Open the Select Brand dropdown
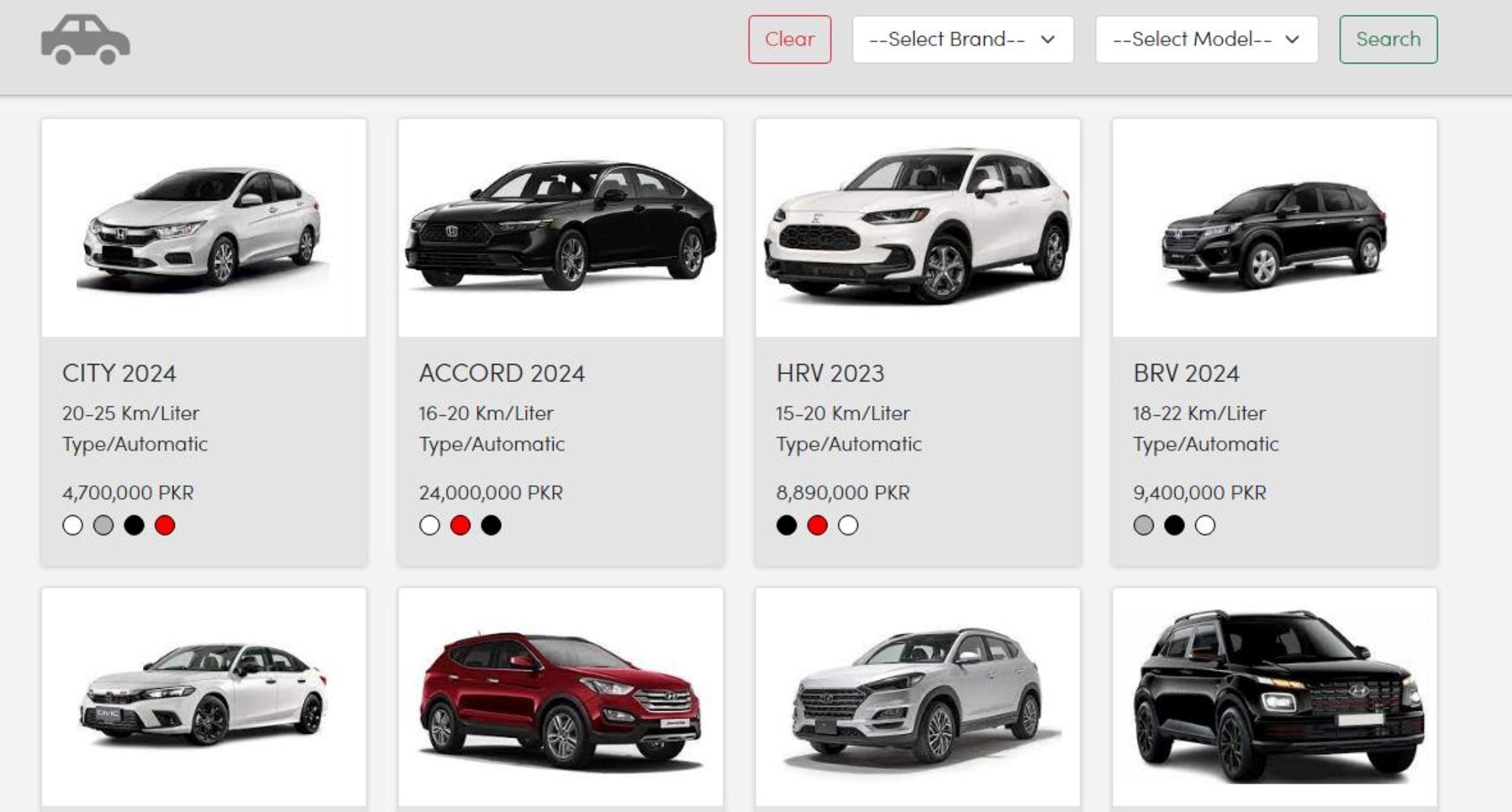 pos(962,40)
